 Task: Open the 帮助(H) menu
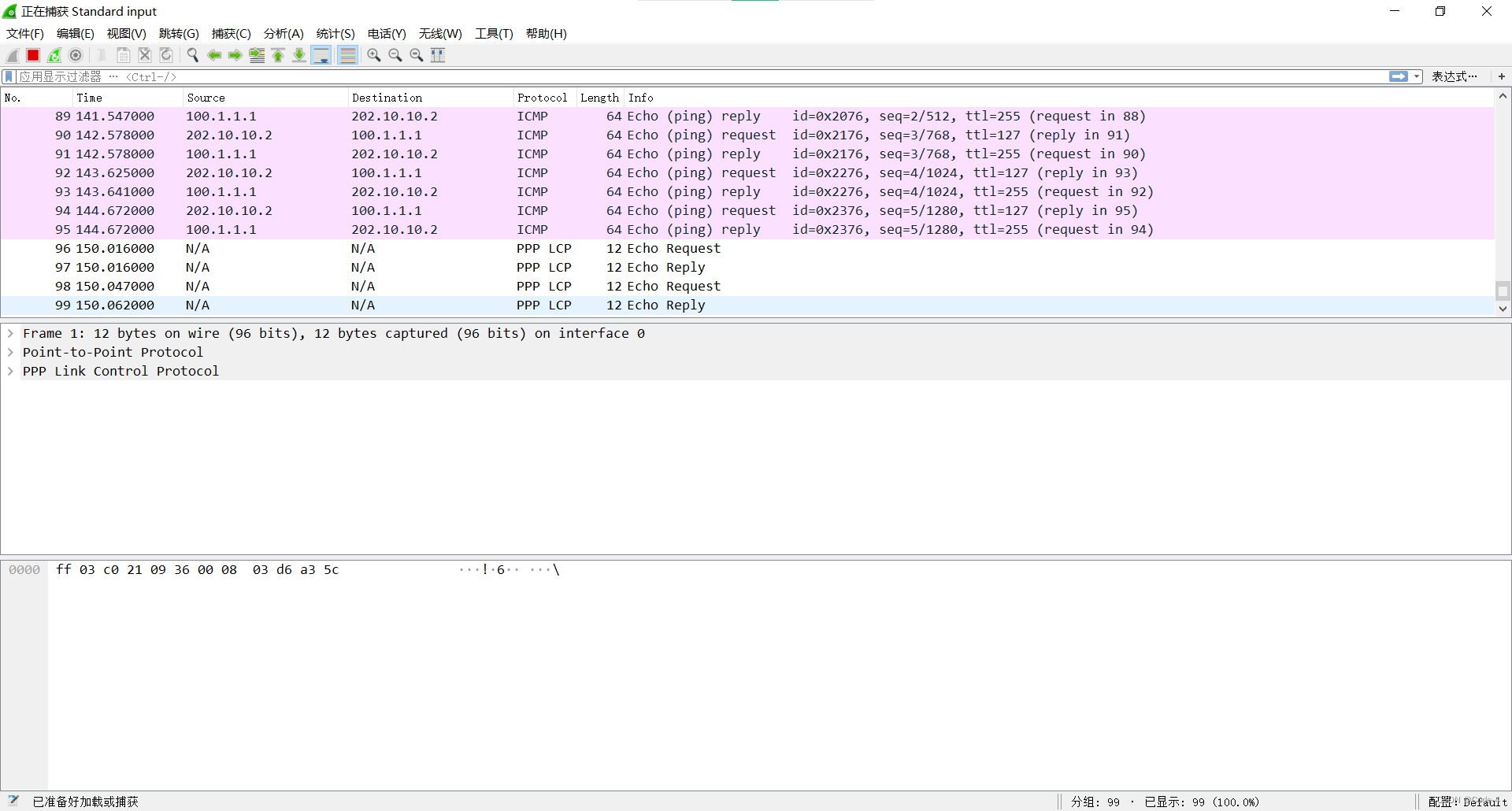546,34
